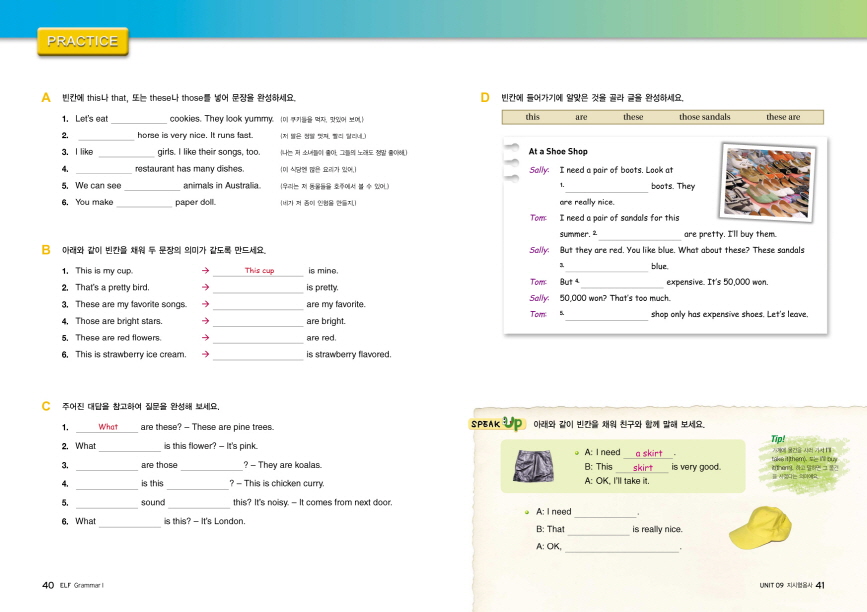Viewport: 867px width, 612px height.
Task: Choose "those sandals" in the word bank
Action: pos(704,117)
